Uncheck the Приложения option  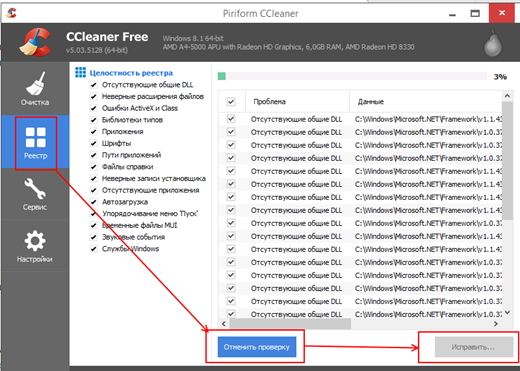[x=94, y=132]
